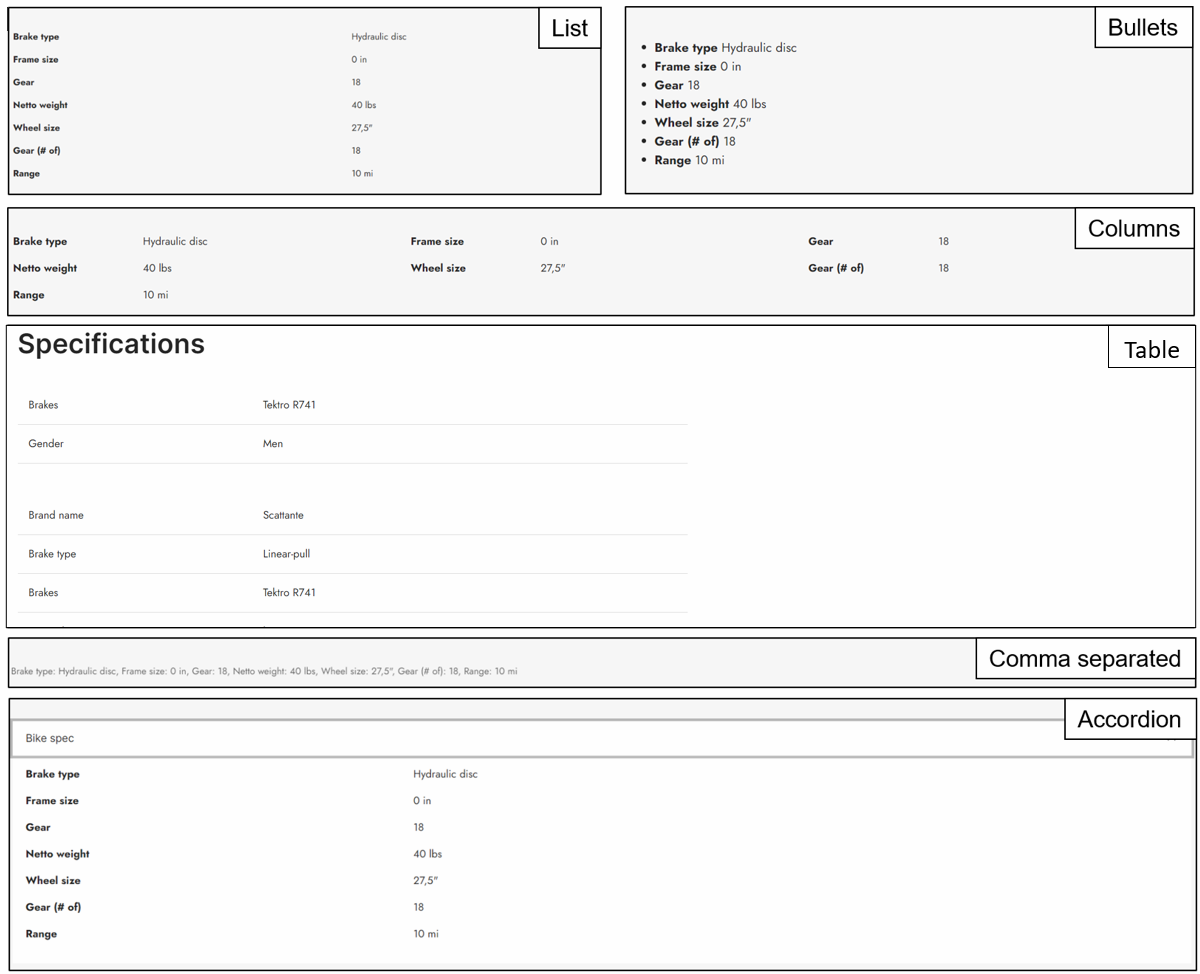Click Netto weight label in Columns section

click(x=45, y=269)
